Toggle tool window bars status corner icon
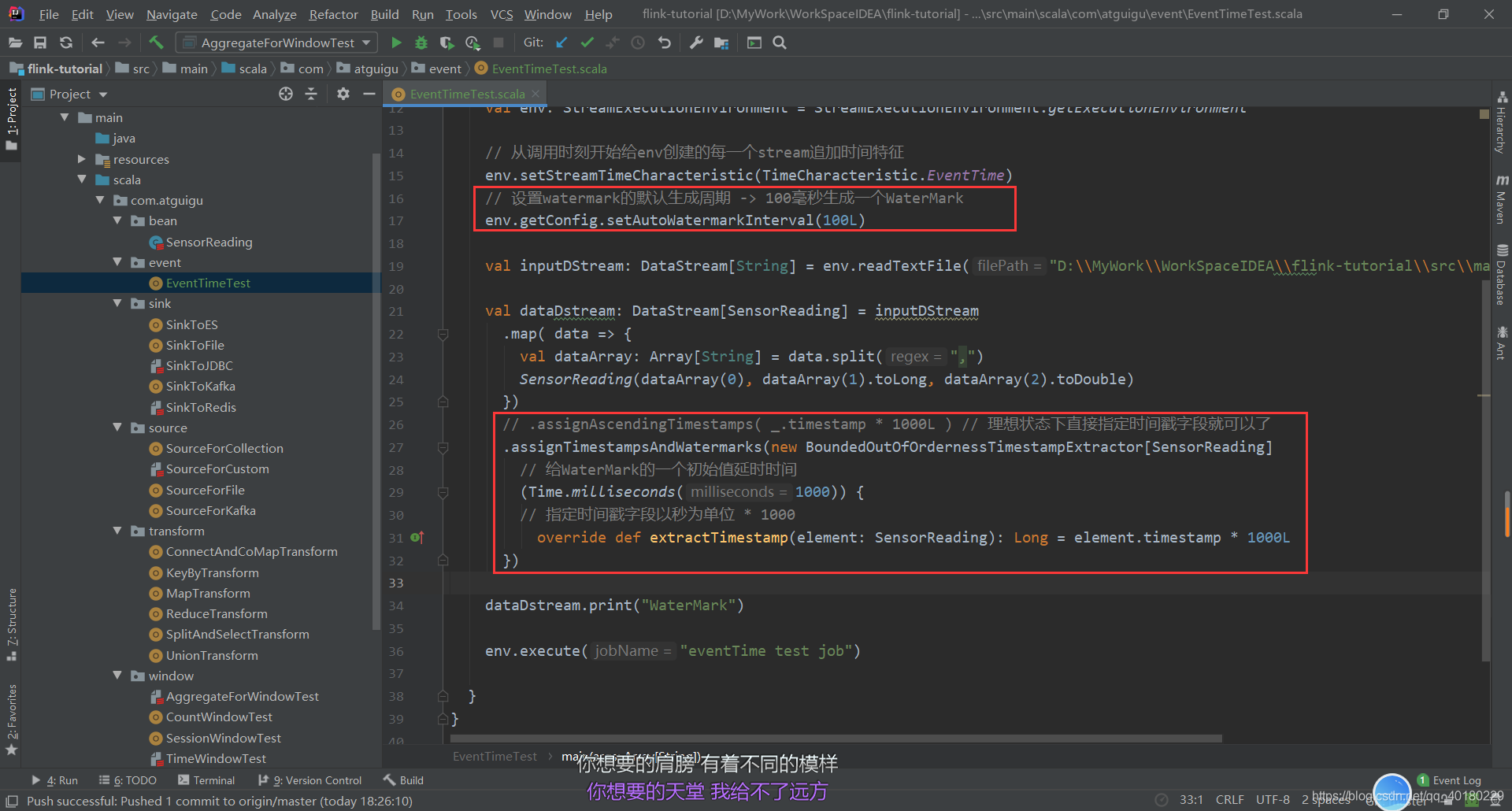 12,801
